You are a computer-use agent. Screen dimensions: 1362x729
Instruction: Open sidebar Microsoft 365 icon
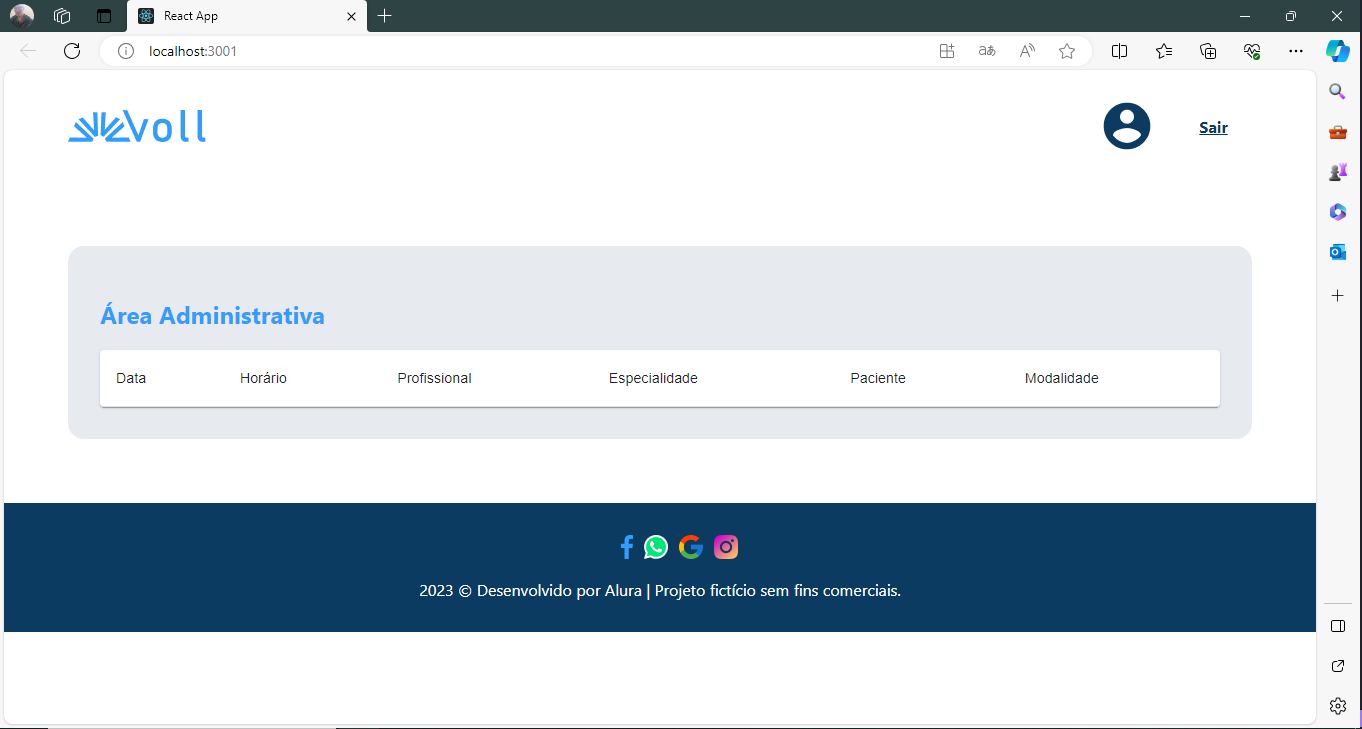(x=1338, y=212)
